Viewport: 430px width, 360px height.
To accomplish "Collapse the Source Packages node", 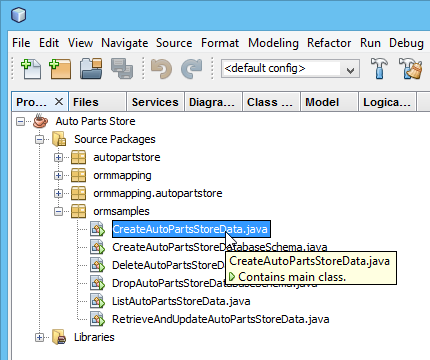I will point(39,139).
